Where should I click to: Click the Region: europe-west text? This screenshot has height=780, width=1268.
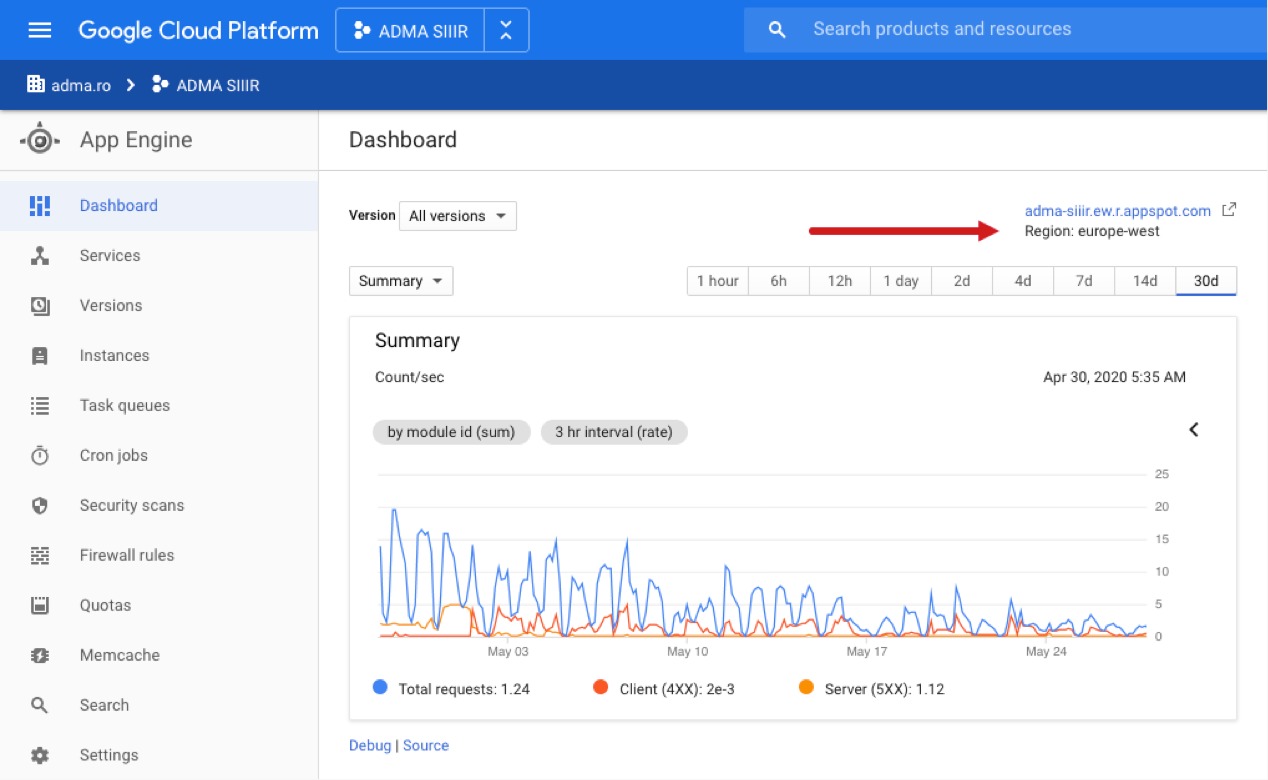[x=1092, y=231]
